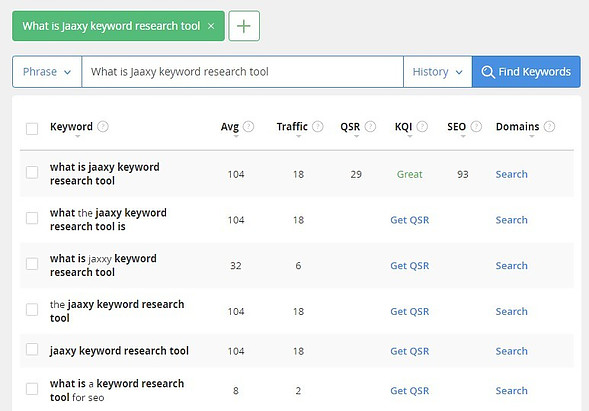Open the Phrase match type dropdown
The width and height of the screenshot is (589, 411).
(x=47, y=72)
